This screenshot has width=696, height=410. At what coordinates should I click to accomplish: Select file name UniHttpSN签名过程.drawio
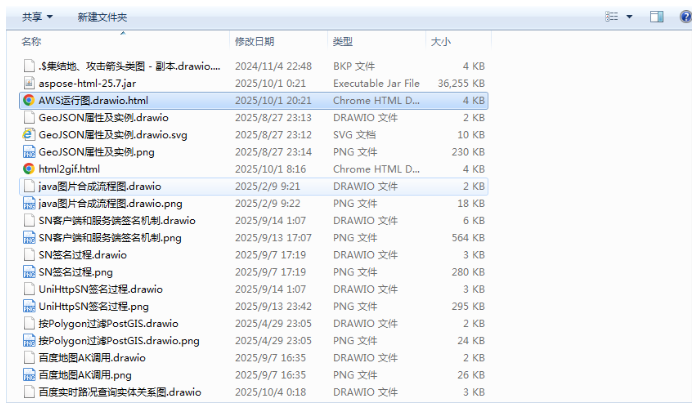tap(100, 289)
